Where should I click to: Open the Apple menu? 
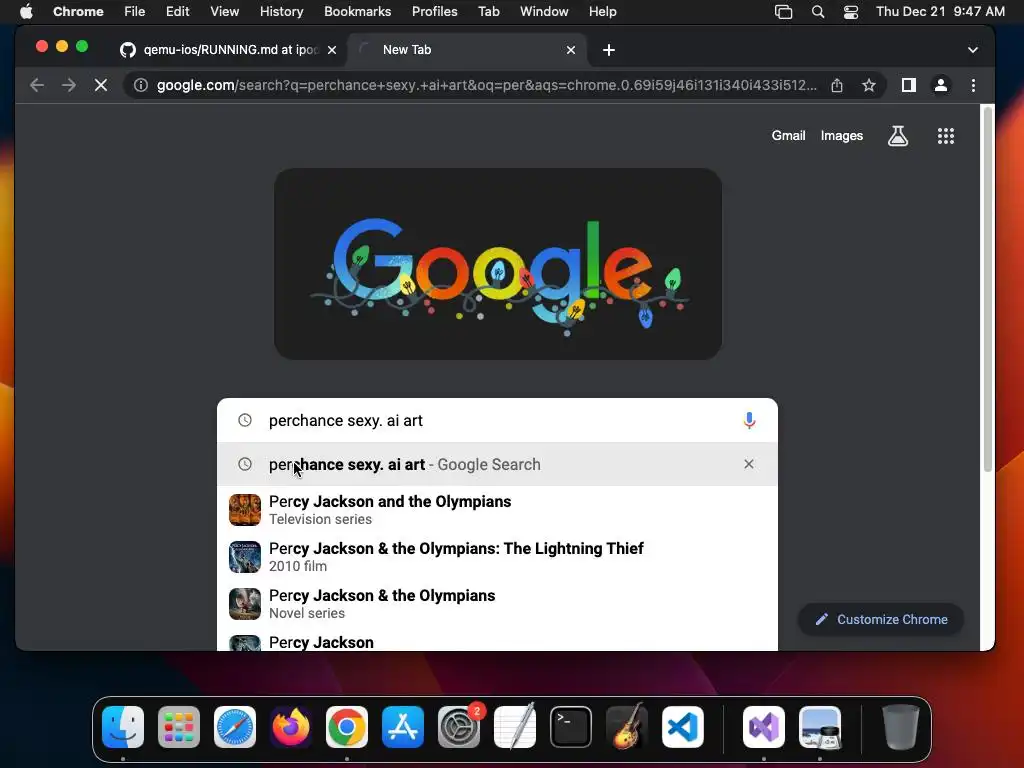point(26,11)
